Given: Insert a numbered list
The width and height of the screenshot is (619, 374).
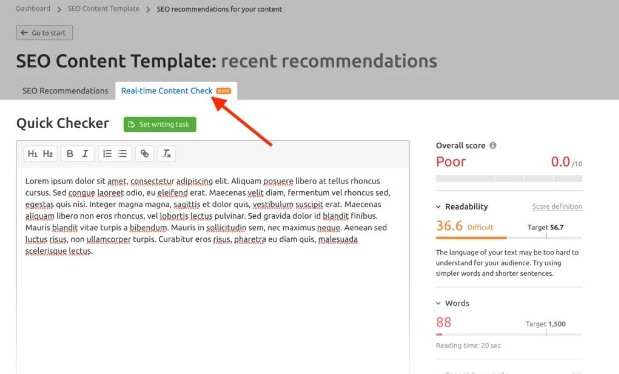Looking at the screenshot, I should pyautogui.click(x=107, y=154).
